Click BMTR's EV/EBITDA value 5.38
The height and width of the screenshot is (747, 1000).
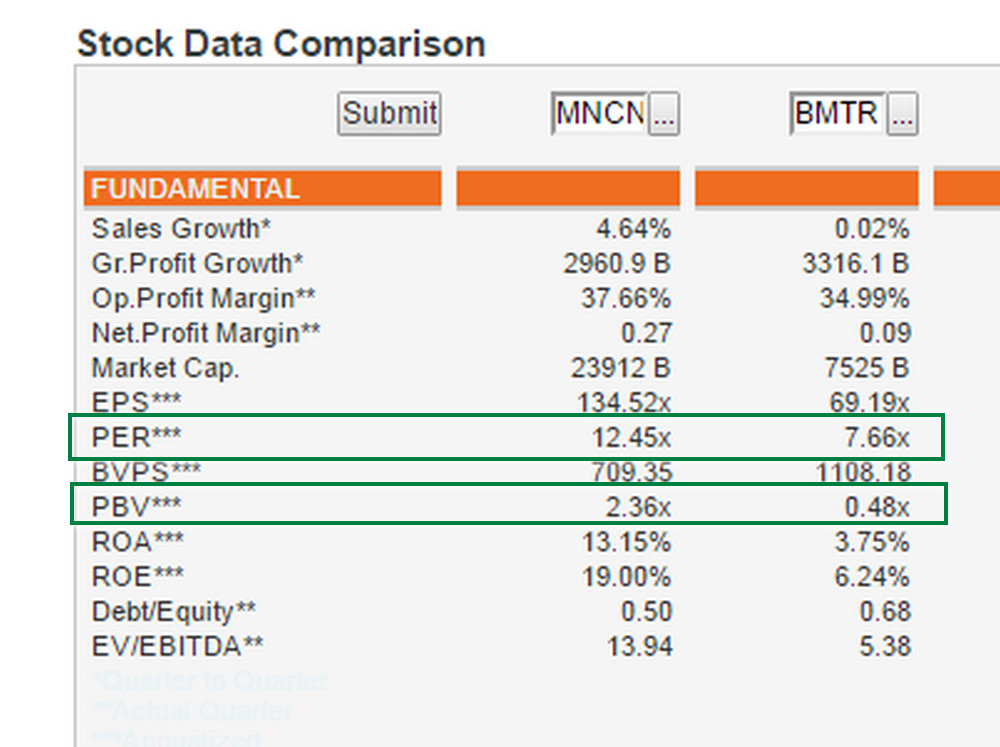[x=884, y=647]
